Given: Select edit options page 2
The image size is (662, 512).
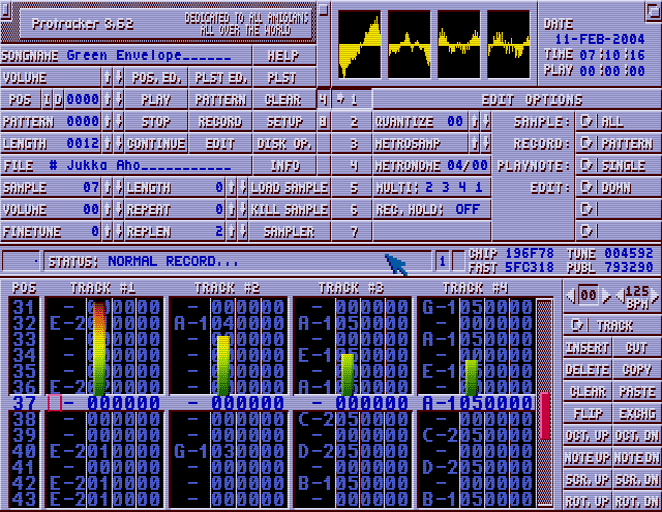Looking at the screenshot, I should click(353, 122).
